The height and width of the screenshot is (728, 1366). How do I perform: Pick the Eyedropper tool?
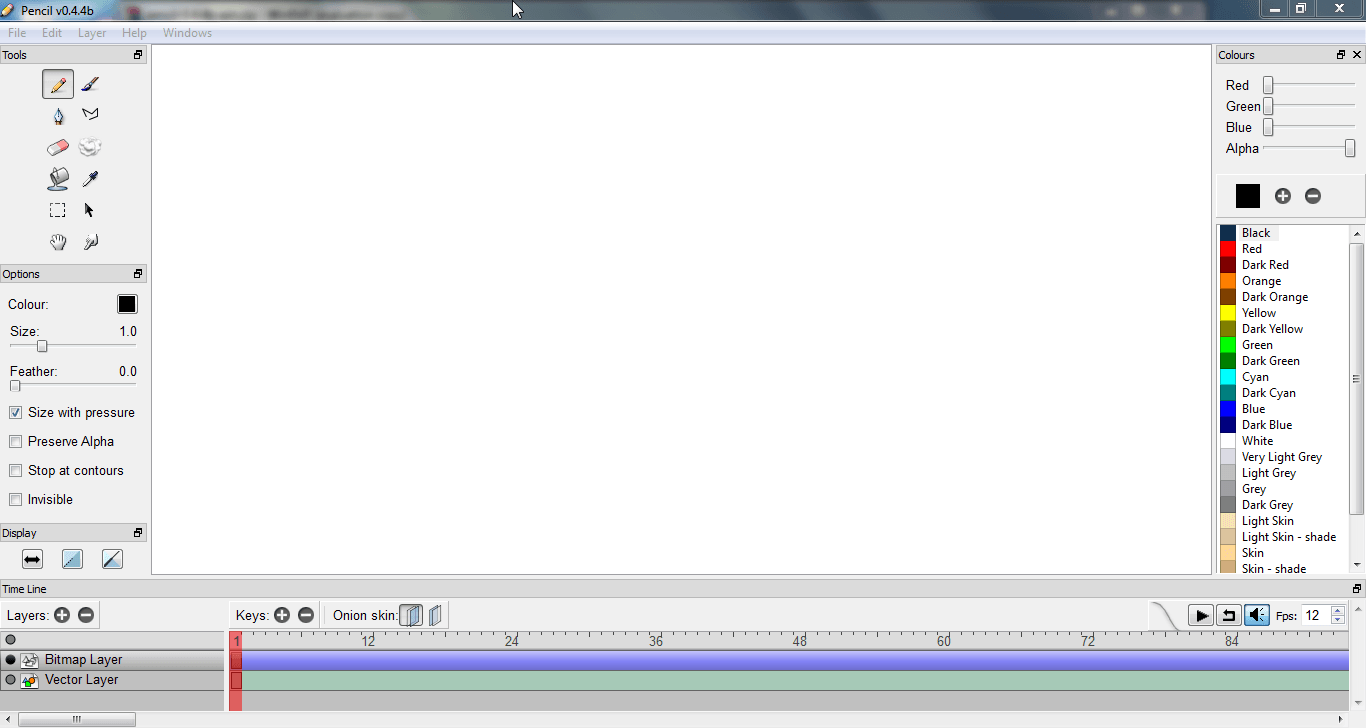tap(90, 179)
